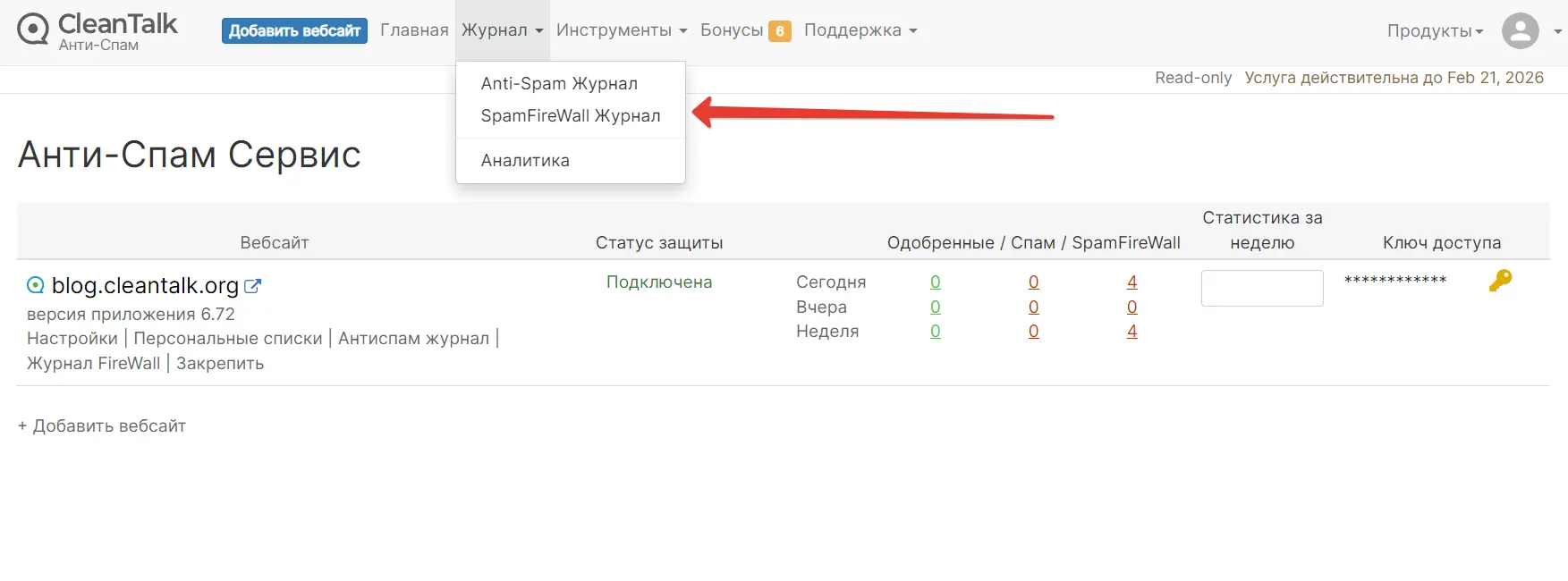Click the weekly statistics chart box
This screenshot has width=1568, height=581.
pyautogui.click(x=1262, y=288)
